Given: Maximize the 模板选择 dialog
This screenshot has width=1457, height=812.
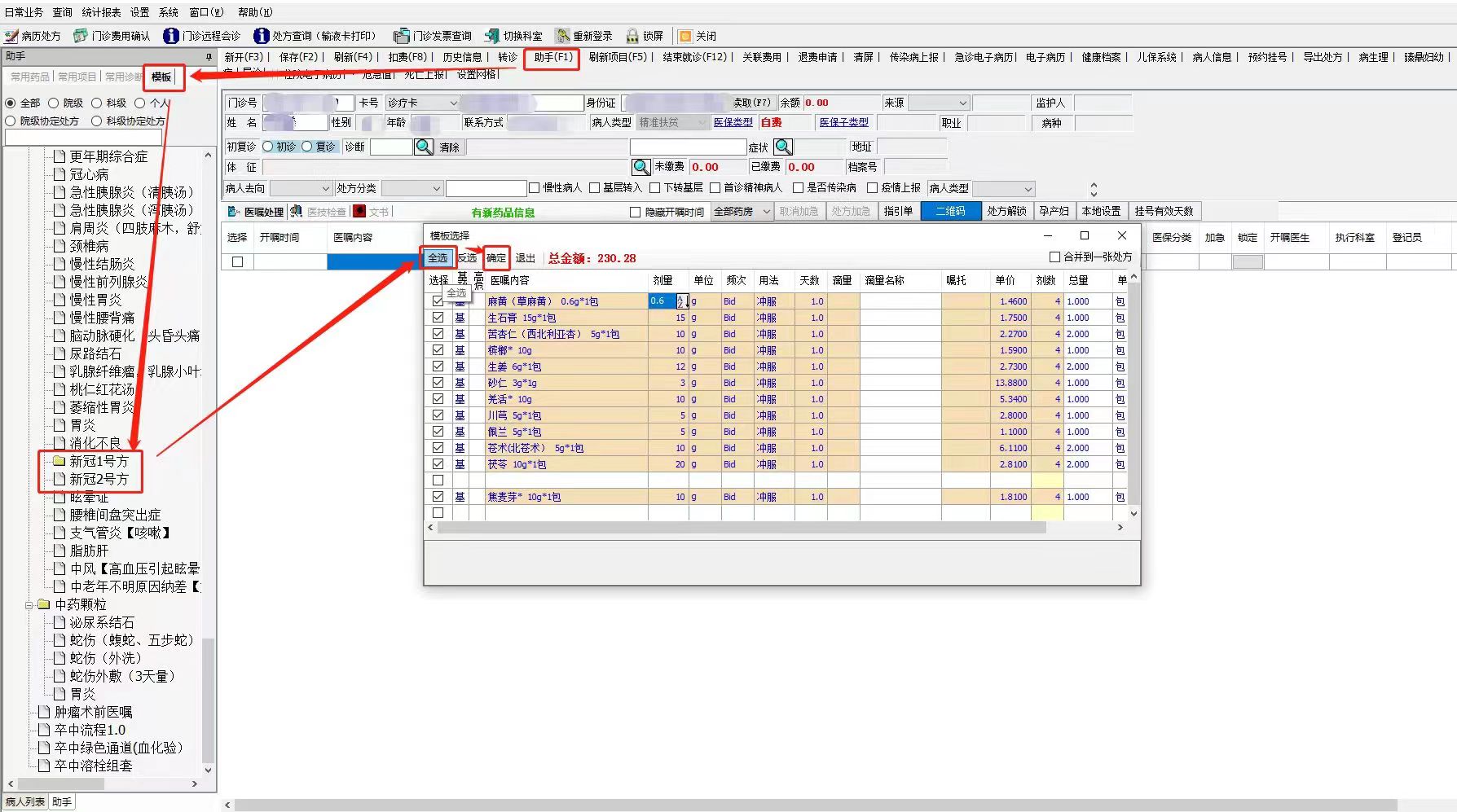Looking at the screenshot, I should (x=1085, y=235).
